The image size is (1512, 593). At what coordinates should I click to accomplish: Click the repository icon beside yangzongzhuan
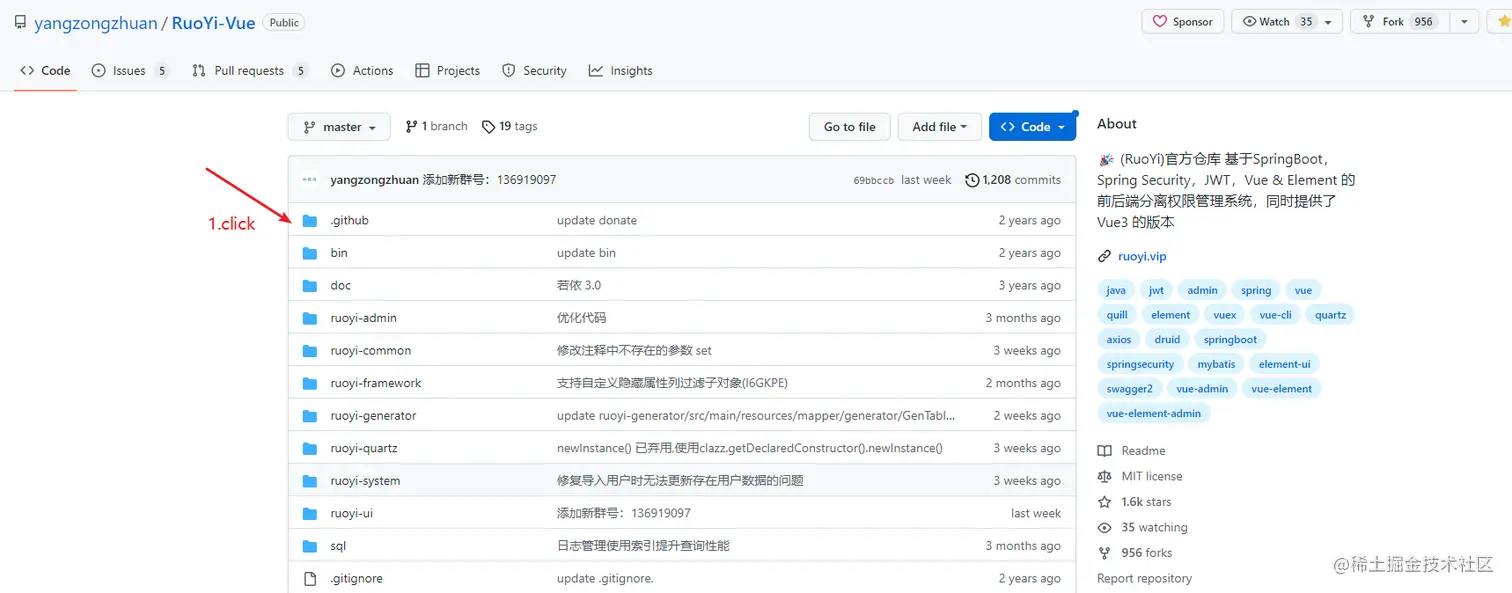tap(20, 22)
